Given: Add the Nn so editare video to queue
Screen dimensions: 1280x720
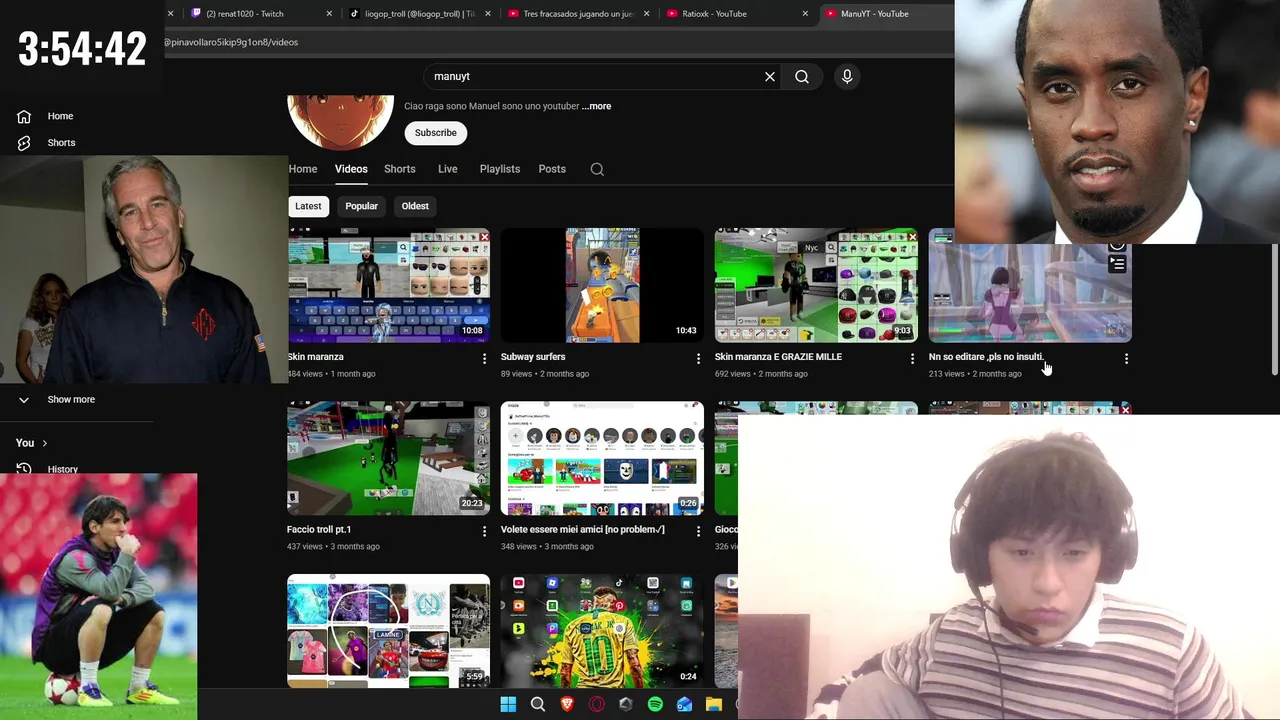Looking at the screenshot, I should (1117, 264).
